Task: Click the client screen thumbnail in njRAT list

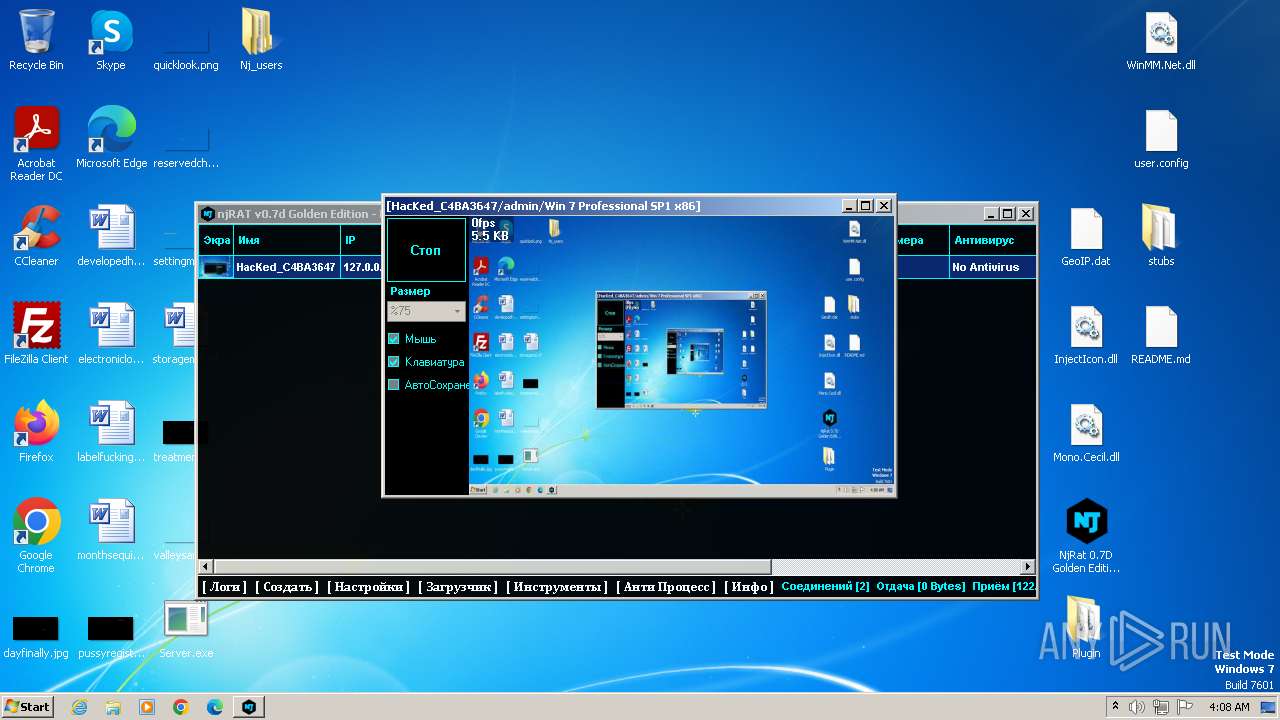Action: [x=216, y=267]
